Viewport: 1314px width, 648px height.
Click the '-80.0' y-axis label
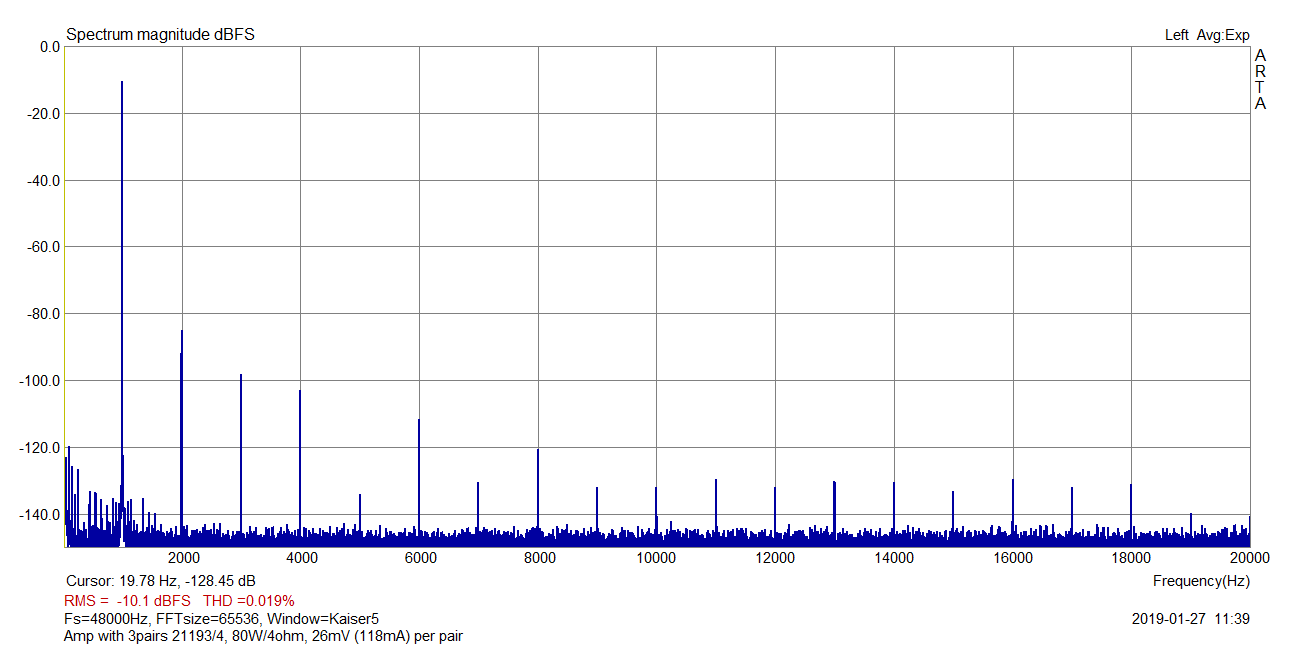click(x=44, y=314)
